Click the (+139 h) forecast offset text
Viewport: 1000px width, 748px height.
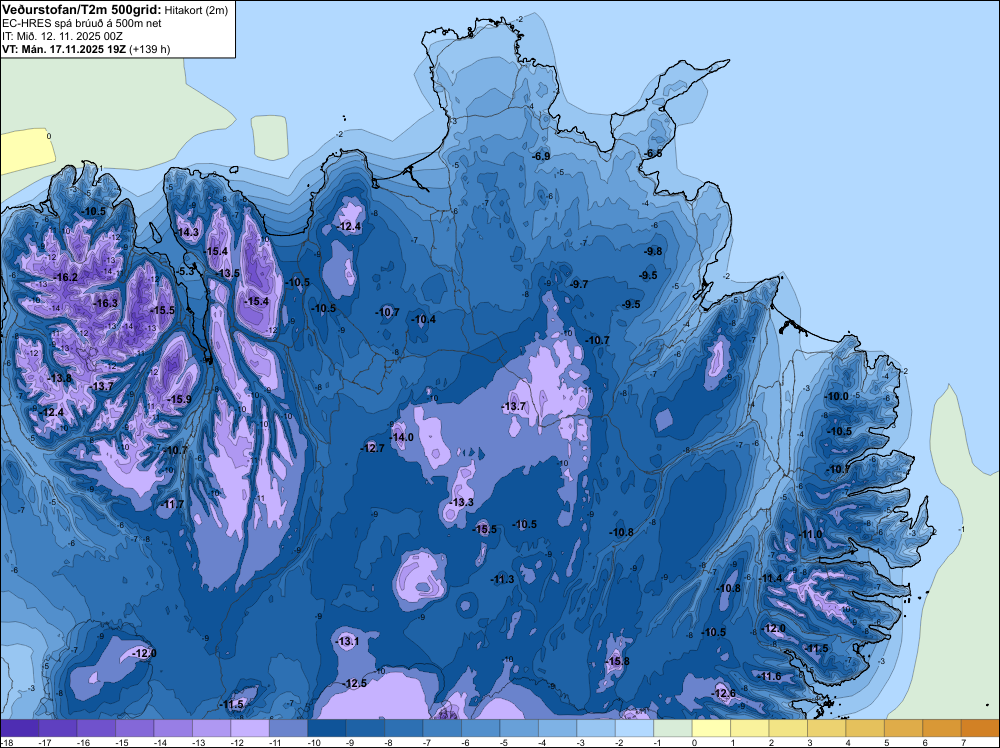pos(149,49)
